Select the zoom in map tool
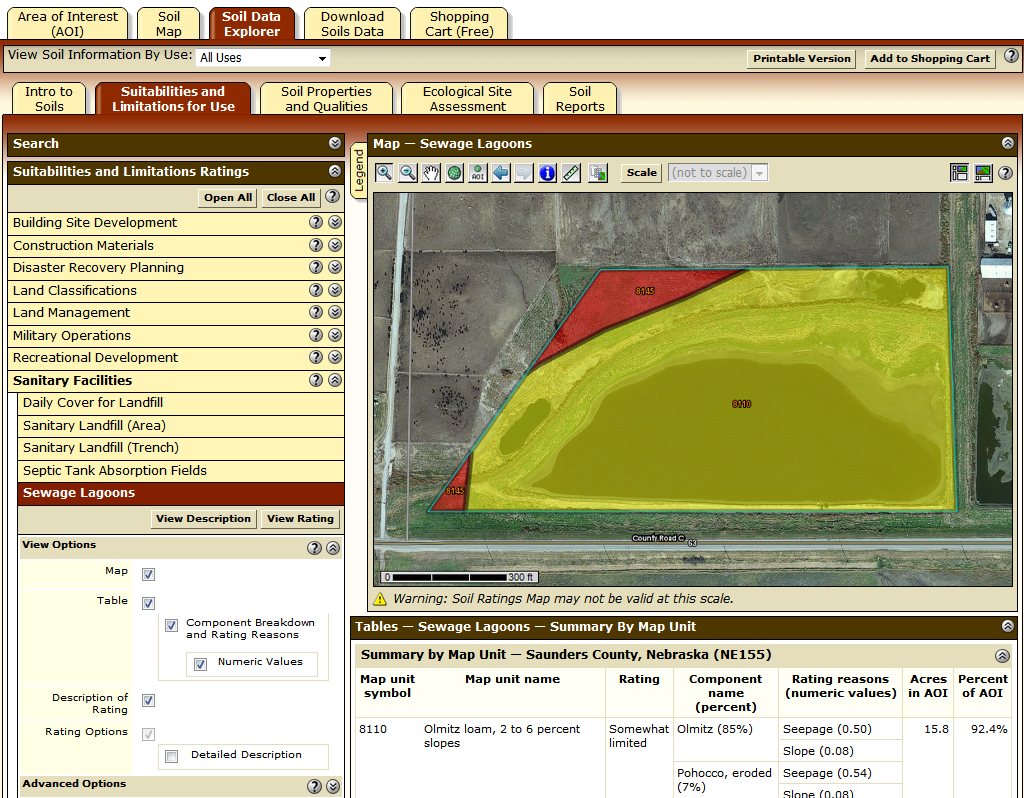 click(x=384, y=173)
